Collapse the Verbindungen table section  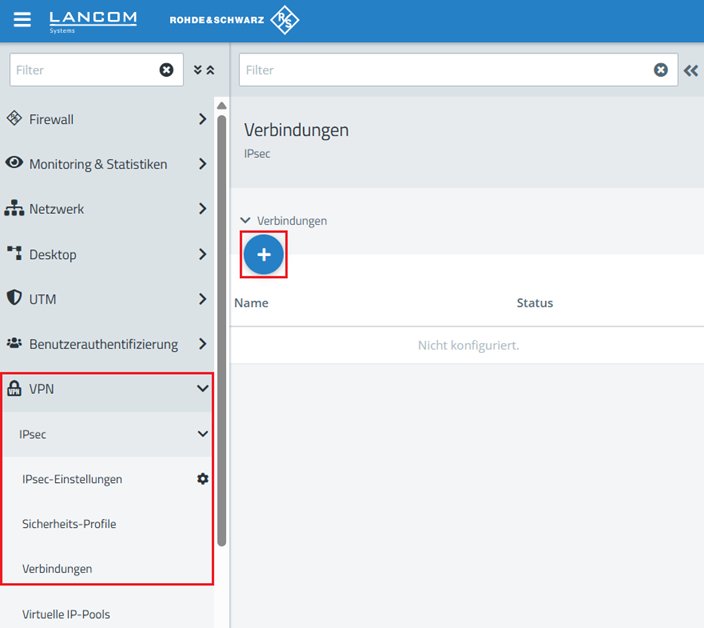246,221
